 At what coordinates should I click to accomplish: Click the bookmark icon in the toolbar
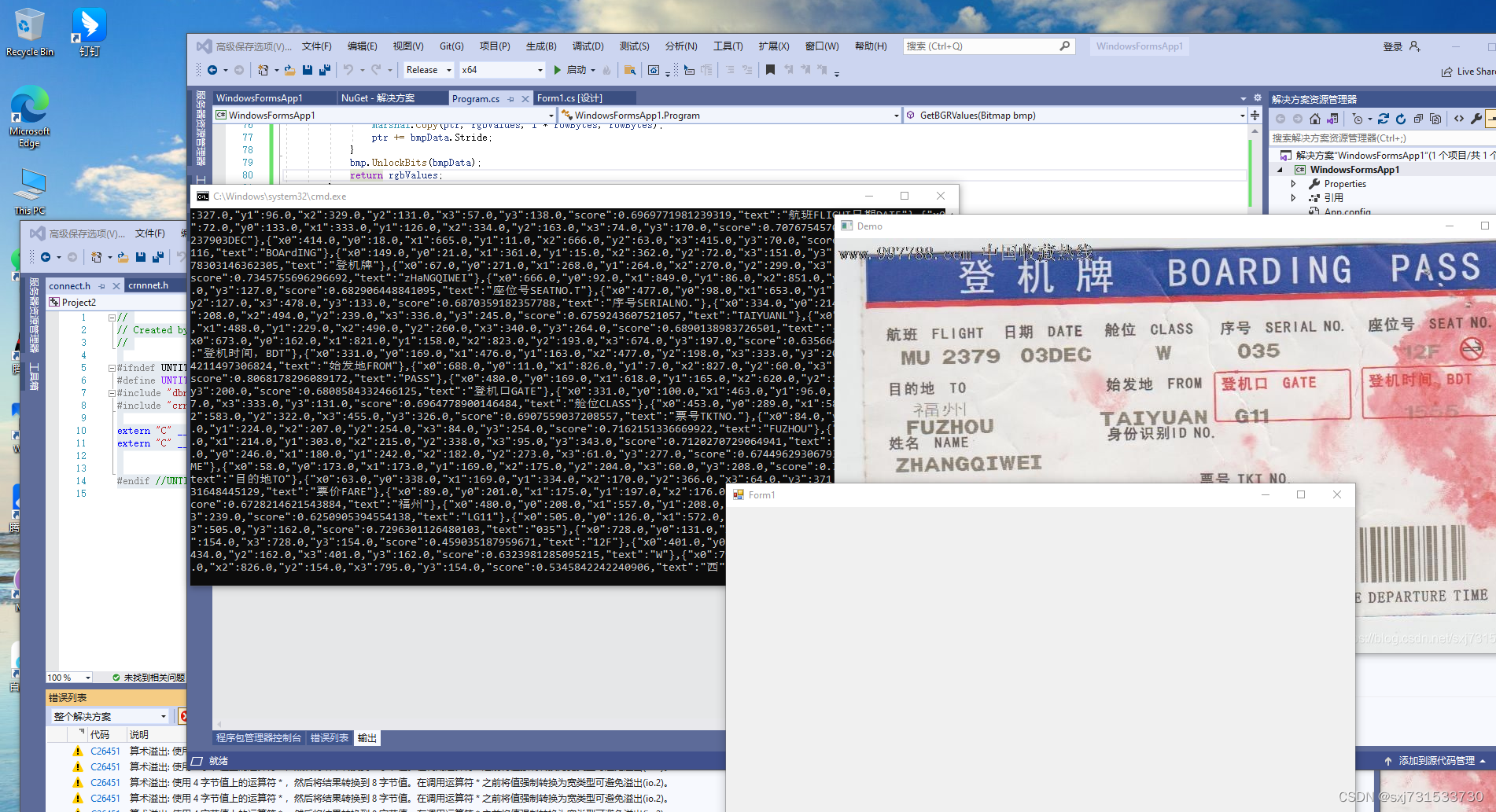(x=770, y=70)
